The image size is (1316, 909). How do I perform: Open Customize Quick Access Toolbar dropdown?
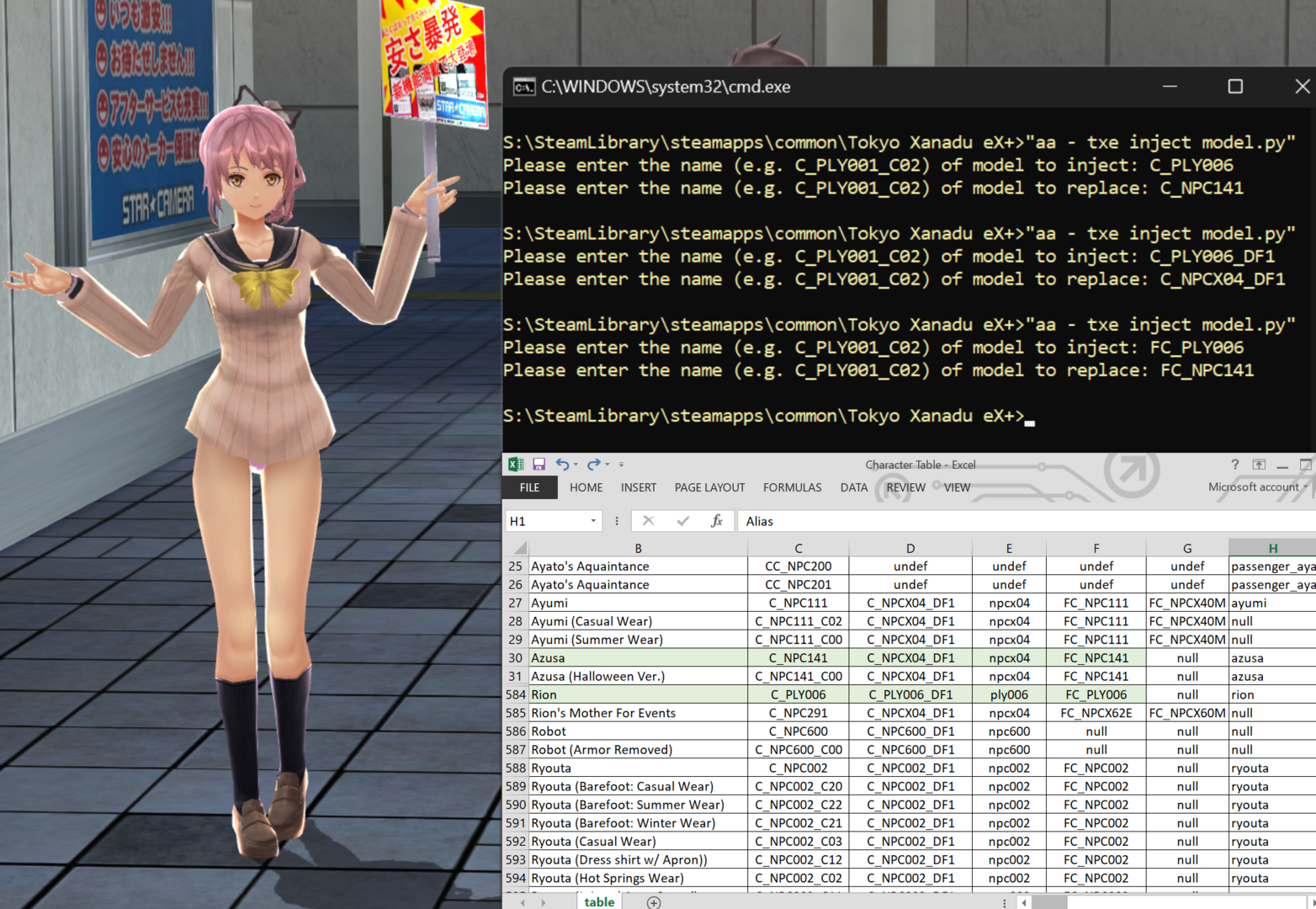click(622, 465)
